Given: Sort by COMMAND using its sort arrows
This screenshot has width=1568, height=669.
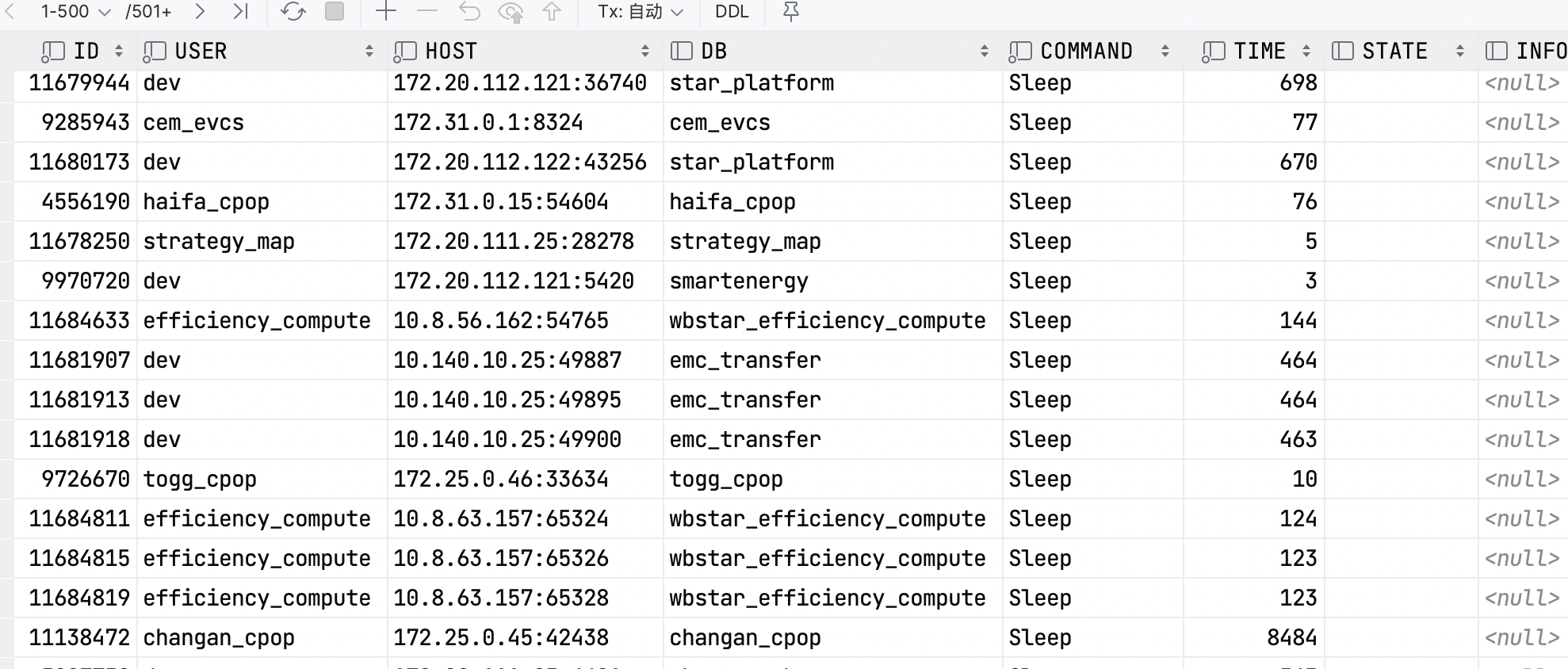Looking at the screenshot, I should click(1165, 51).
